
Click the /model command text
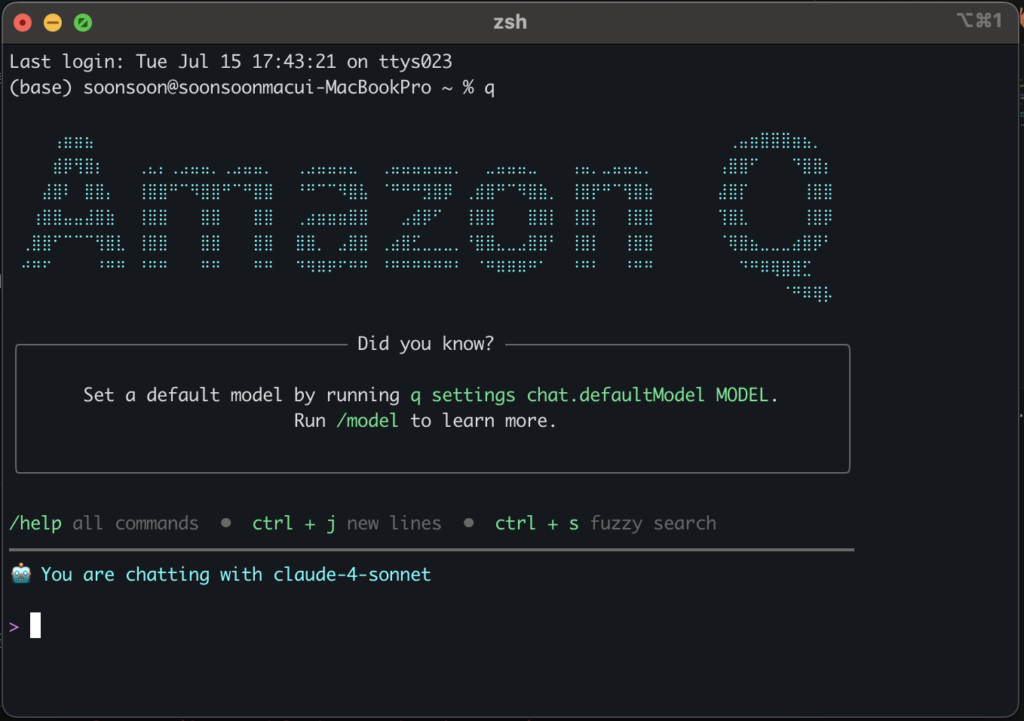click(x=367, y=421)
